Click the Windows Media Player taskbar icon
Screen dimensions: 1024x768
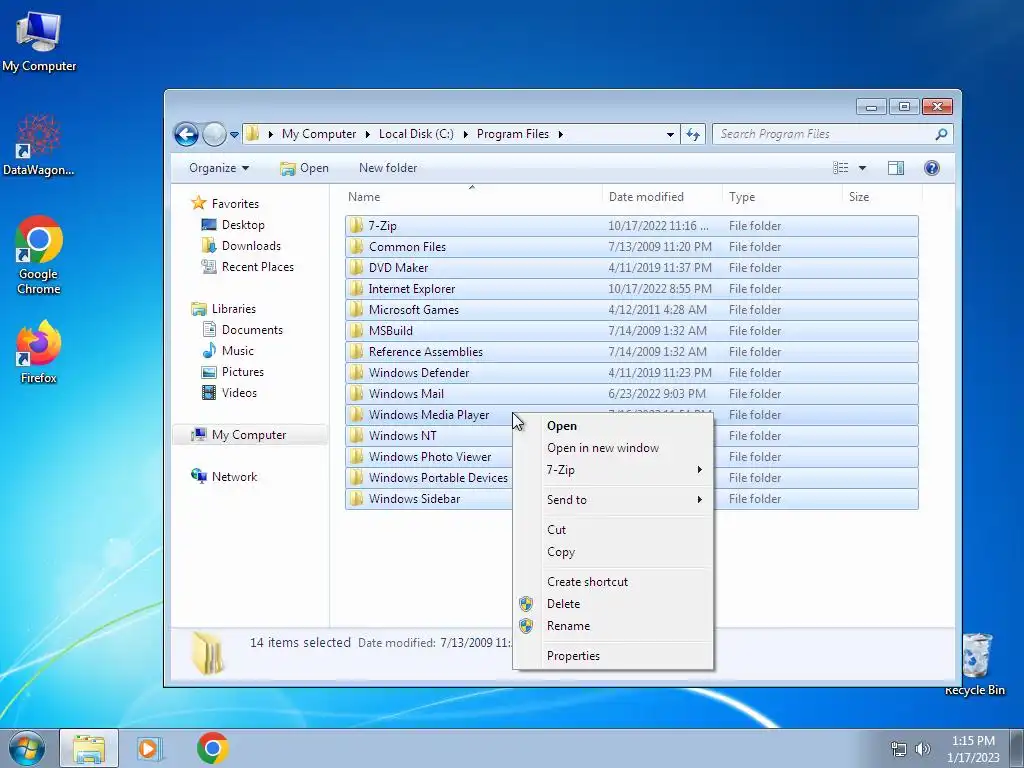click(x=150, y=748)
